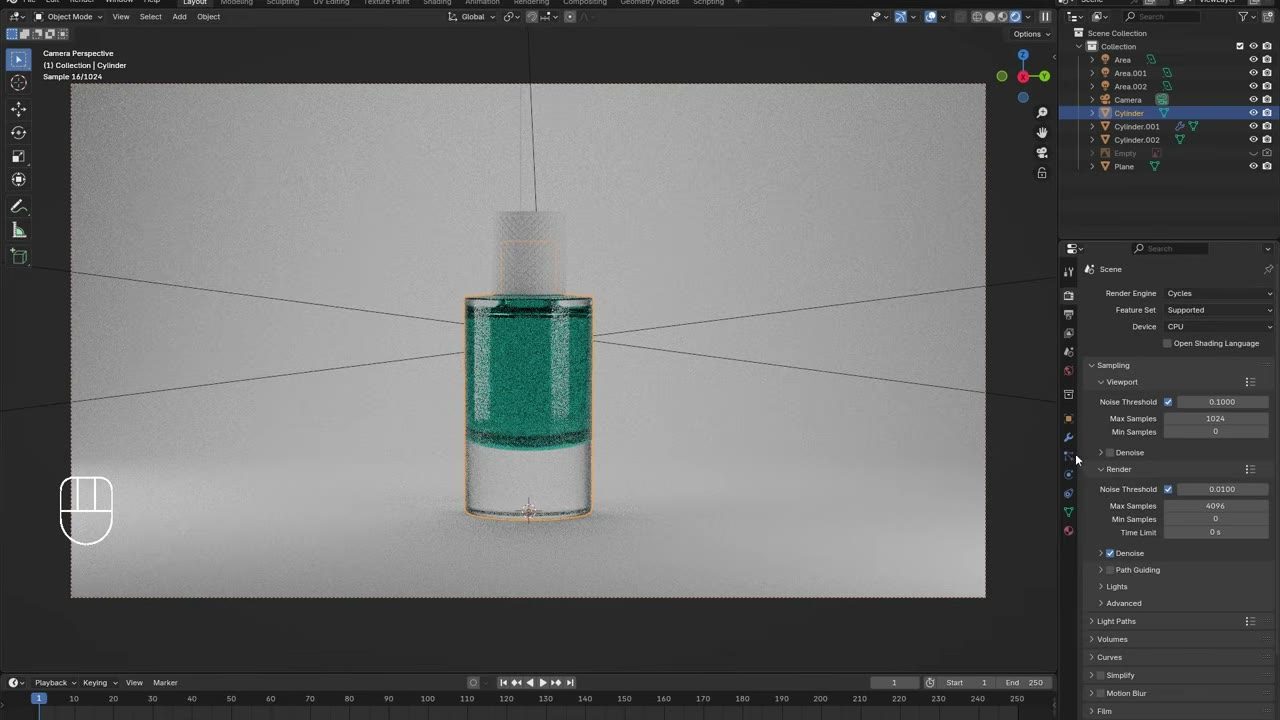The image size is (1280, 720).
Task: Disable rendering of Camera via camera icon
Action: (1267, 99)
